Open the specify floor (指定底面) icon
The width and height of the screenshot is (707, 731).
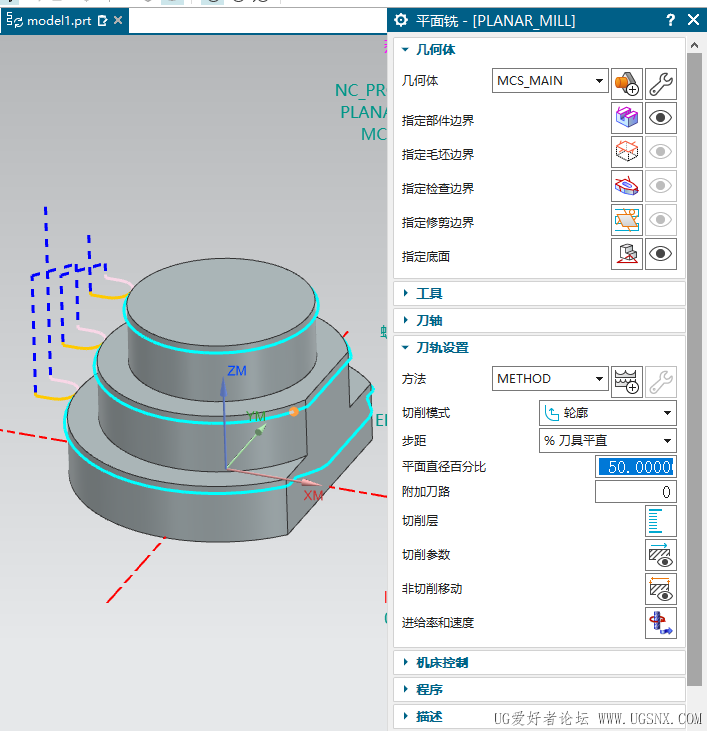627,254
